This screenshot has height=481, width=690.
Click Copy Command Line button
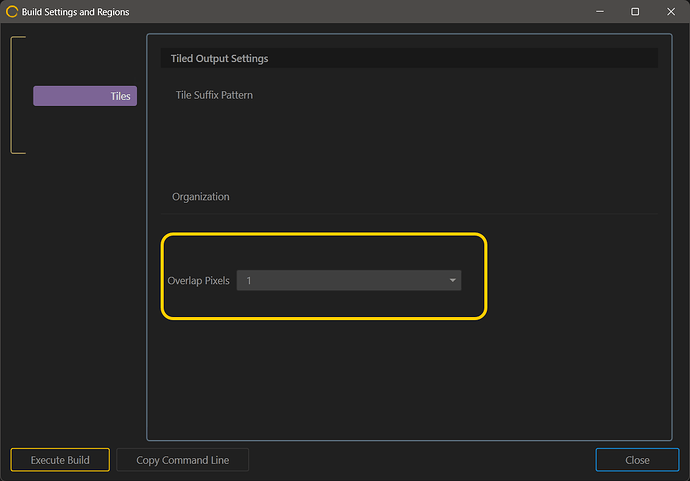click(x=183, y=460)
